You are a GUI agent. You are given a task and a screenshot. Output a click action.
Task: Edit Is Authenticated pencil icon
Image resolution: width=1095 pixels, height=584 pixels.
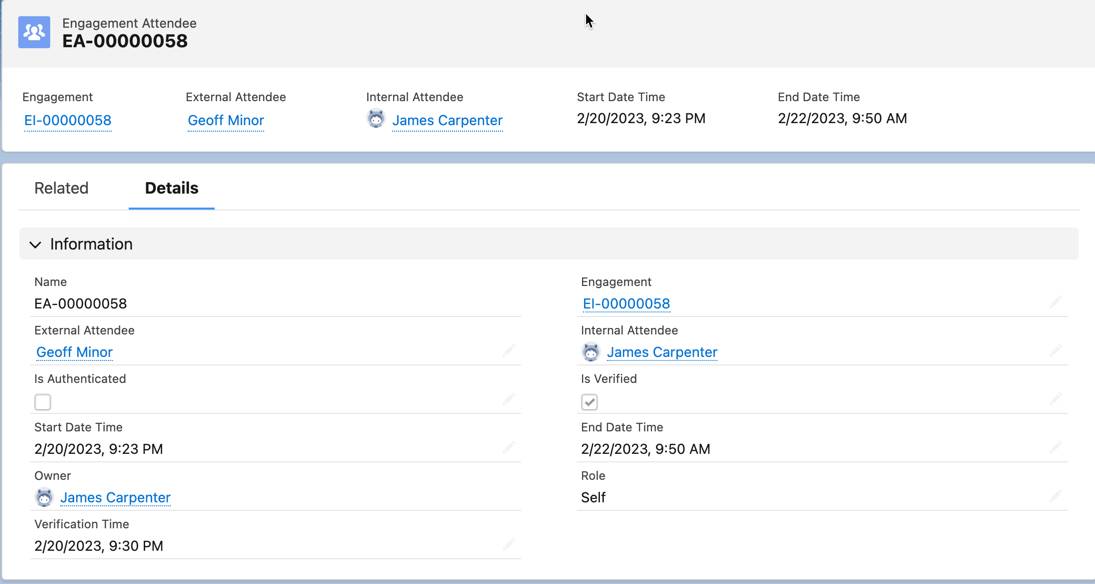click(508, 400)
